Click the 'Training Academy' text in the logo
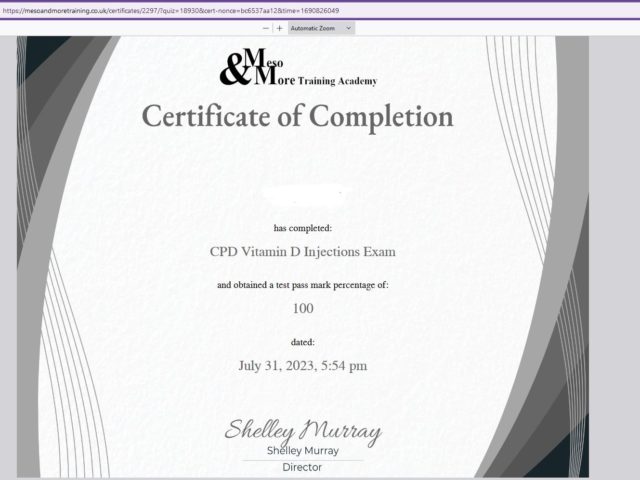This screenshot has width=640, height=480. (338, 81)
